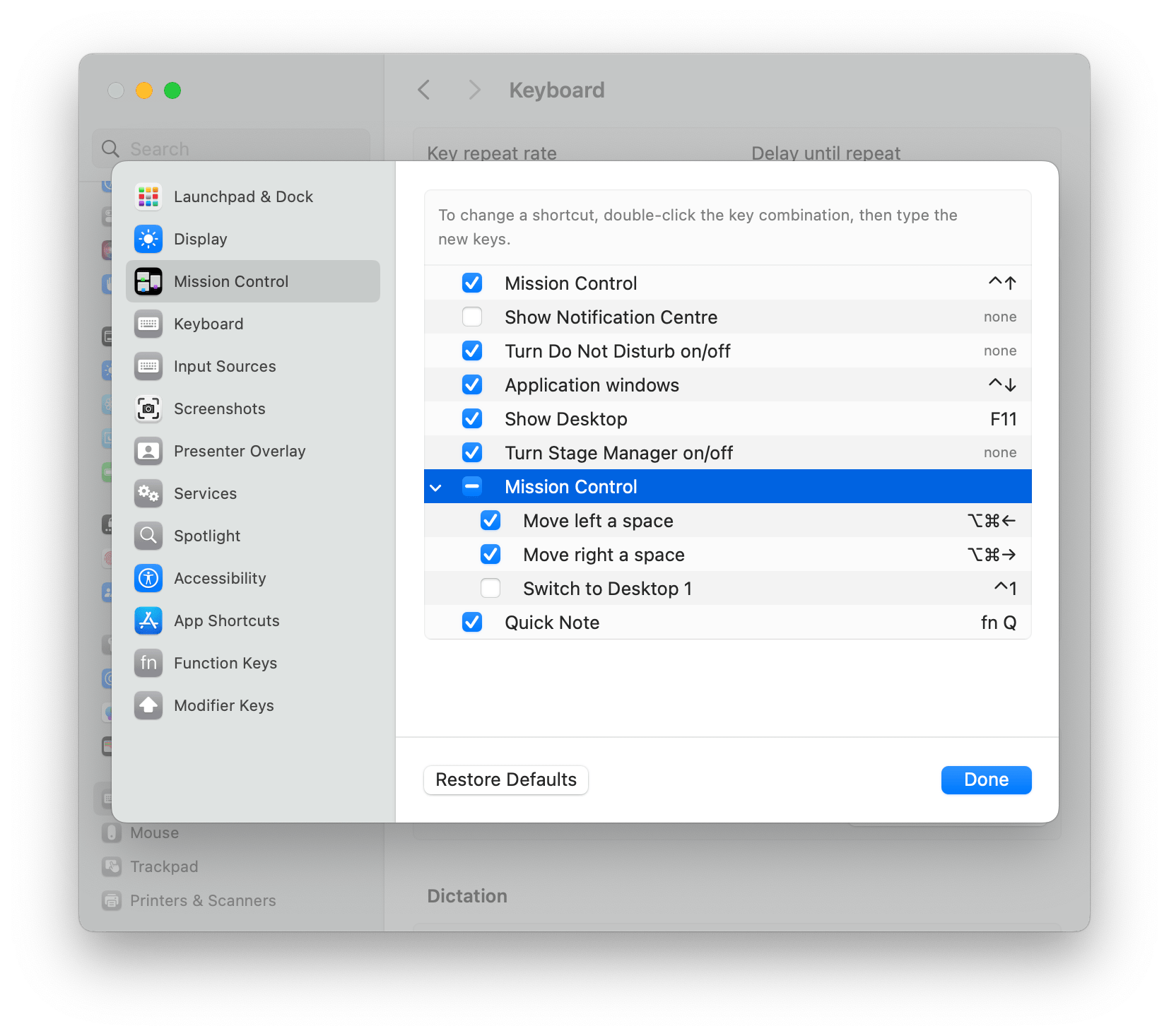Open Spotlight settings via the magnifier icon

[148, 536]
